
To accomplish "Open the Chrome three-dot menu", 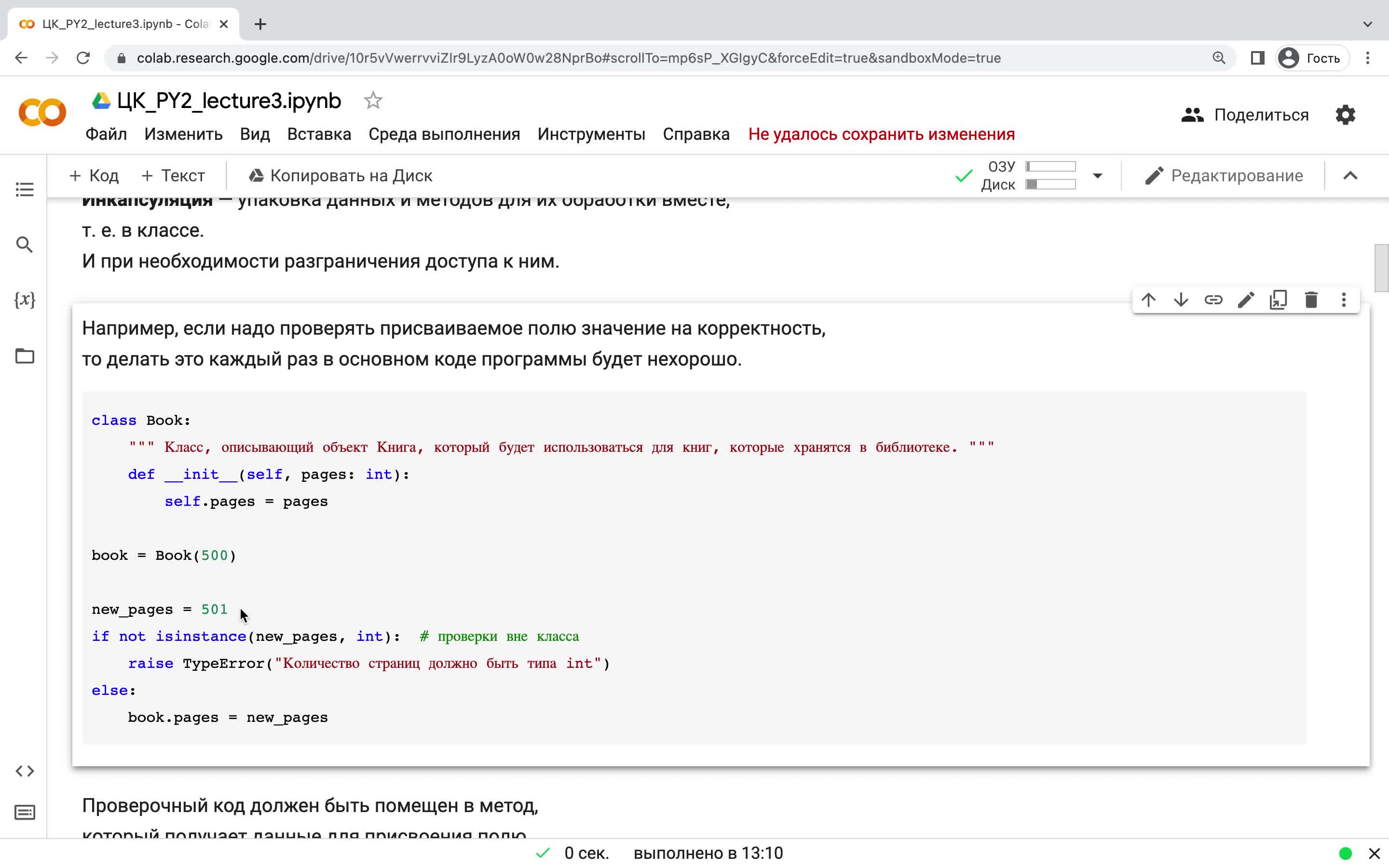I will [1368, 58].
